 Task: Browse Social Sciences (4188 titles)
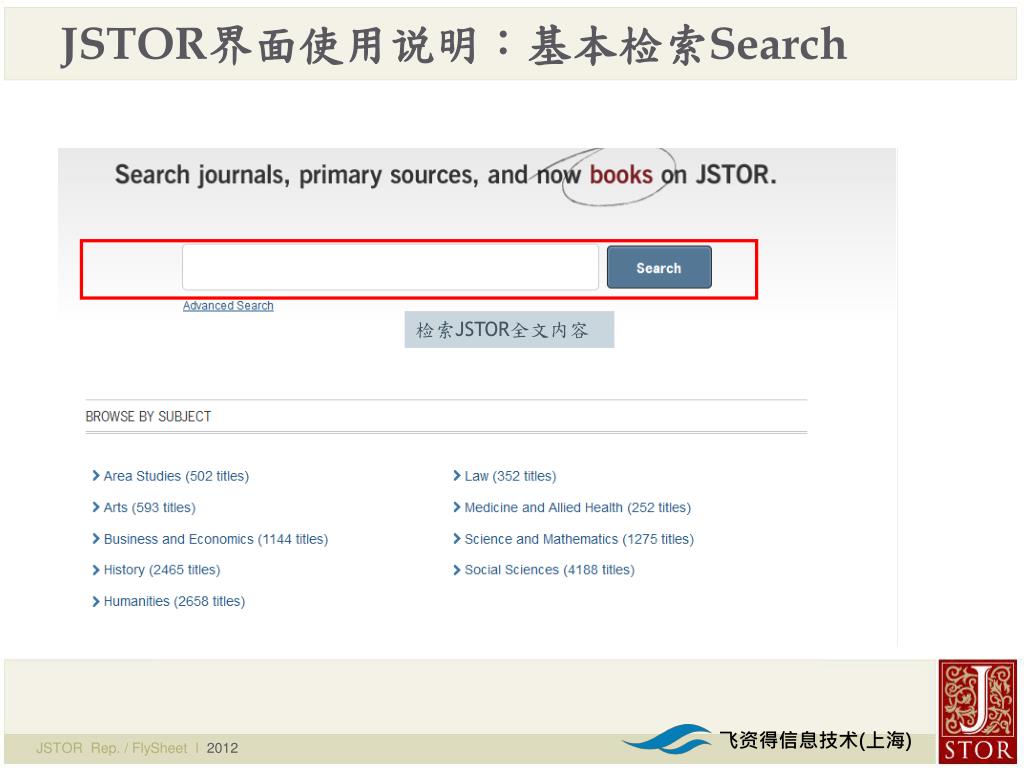pos(549,569)
